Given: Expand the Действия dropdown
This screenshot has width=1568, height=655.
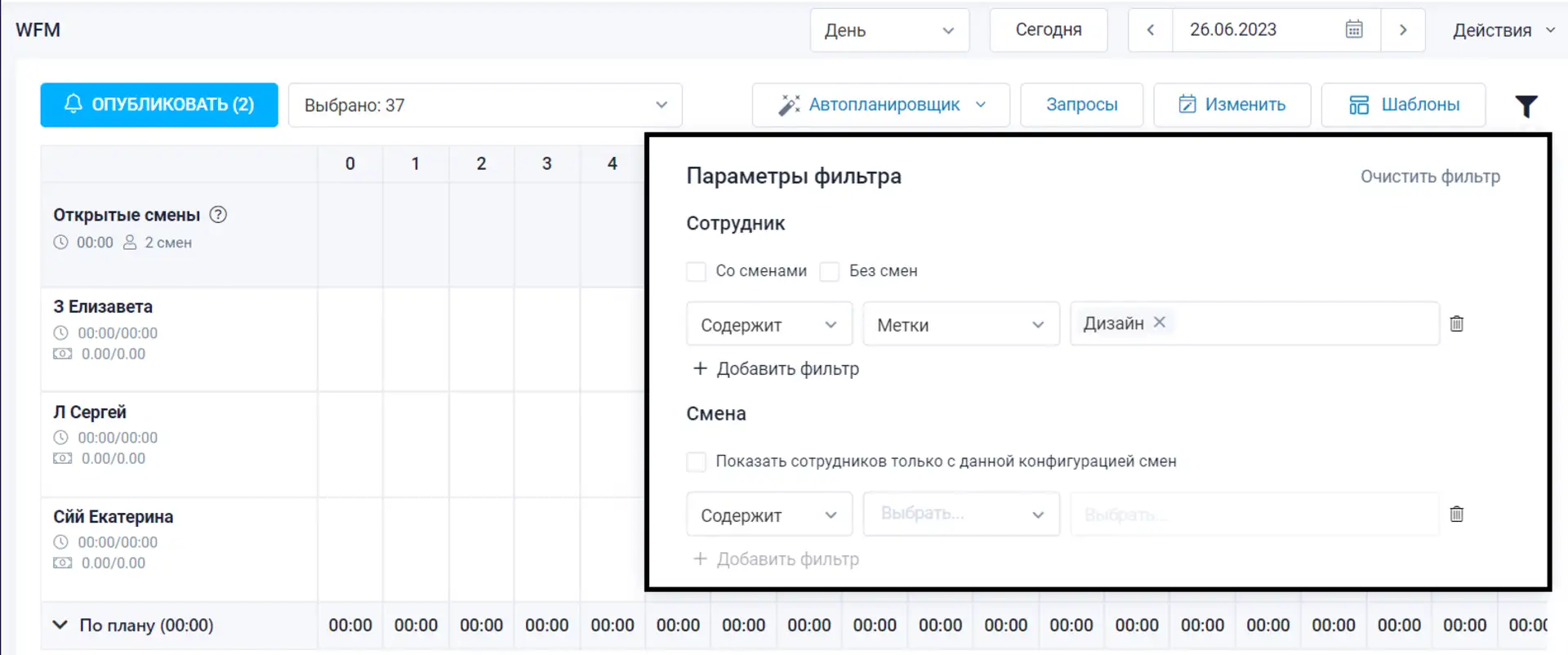Looking at the screenshot, I should point(1503,30).
